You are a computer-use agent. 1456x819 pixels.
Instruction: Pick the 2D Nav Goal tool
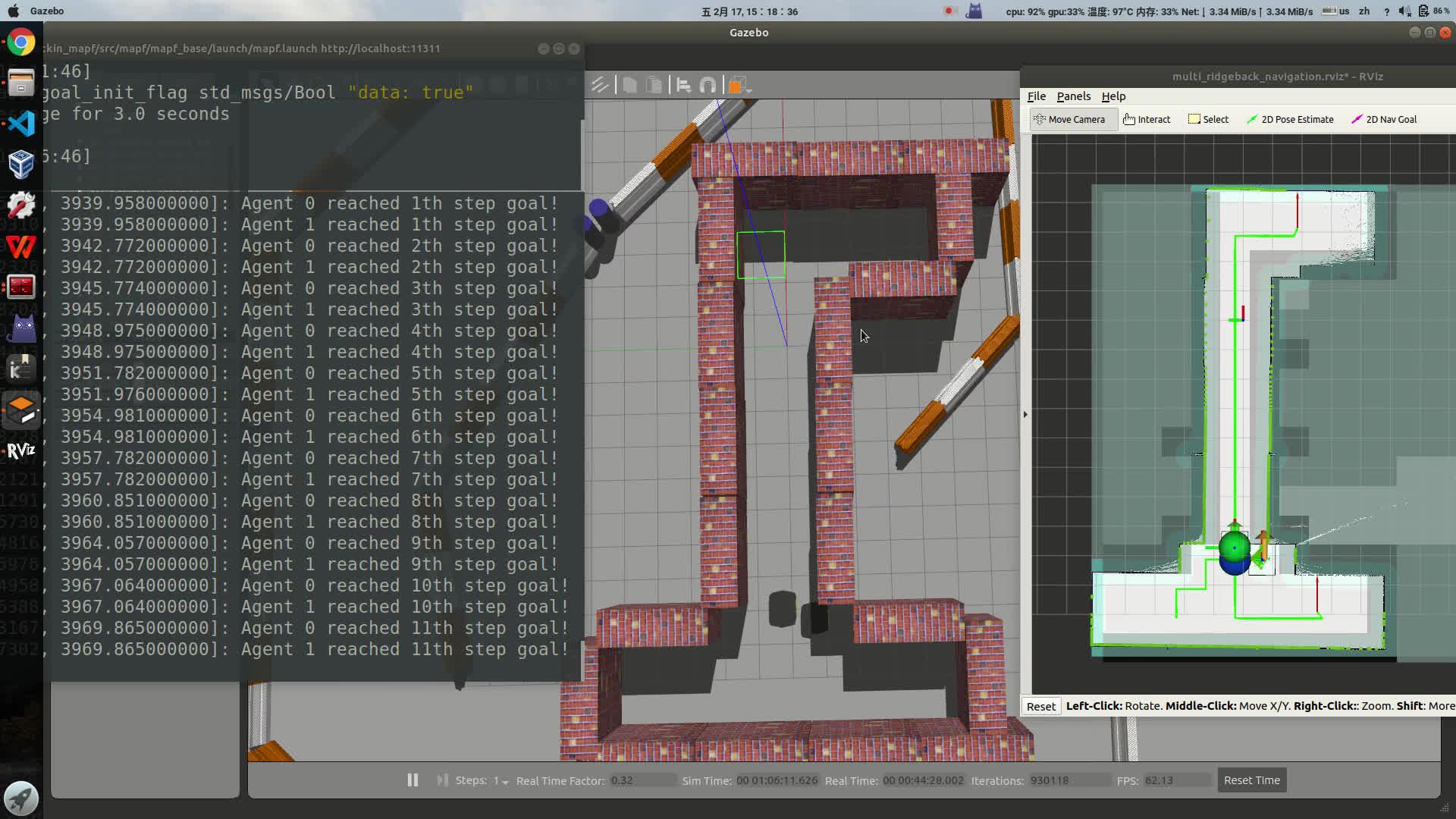pyautogui.click(x=1384, y=119)
